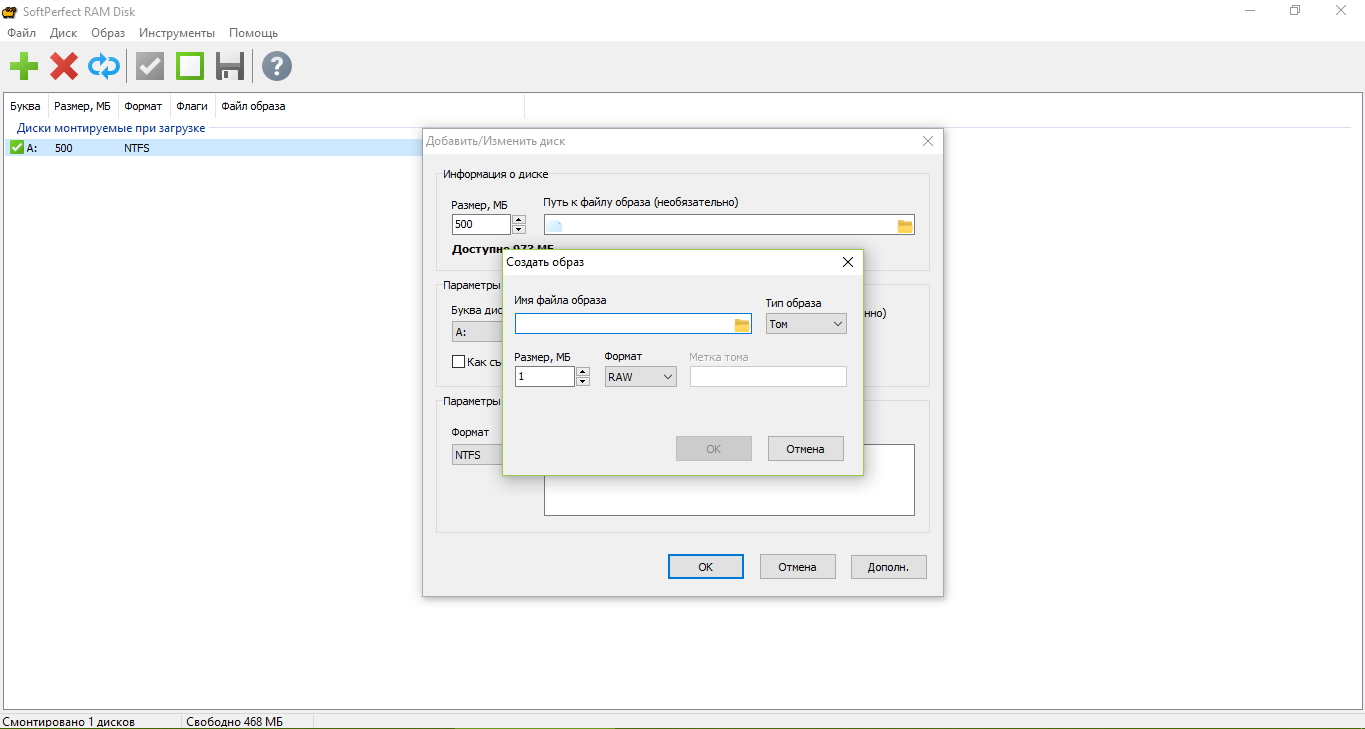The image size is (1365, 729).
Task: Open the NTFS format dropdown in disk dialog
Action: click(x=477, y=455)
